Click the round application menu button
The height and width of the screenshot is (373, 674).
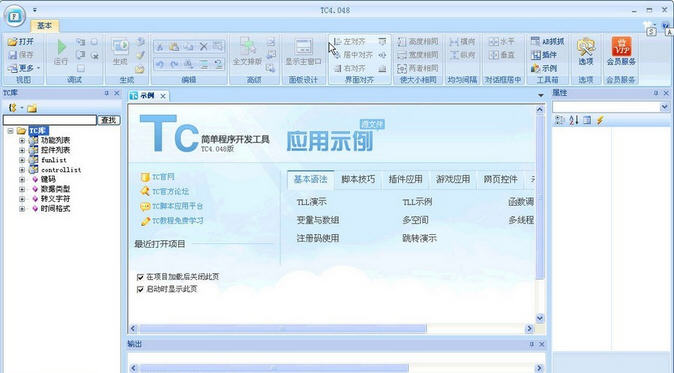[14, 16]
